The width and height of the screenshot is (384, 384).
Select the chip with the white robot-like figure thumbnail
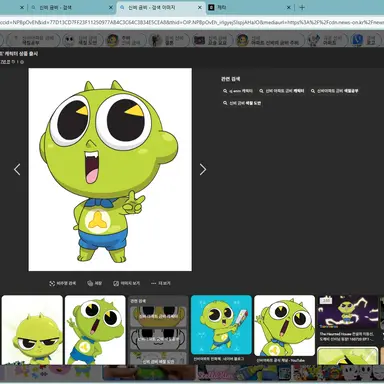pyautogui.click(x=327, y=40)
